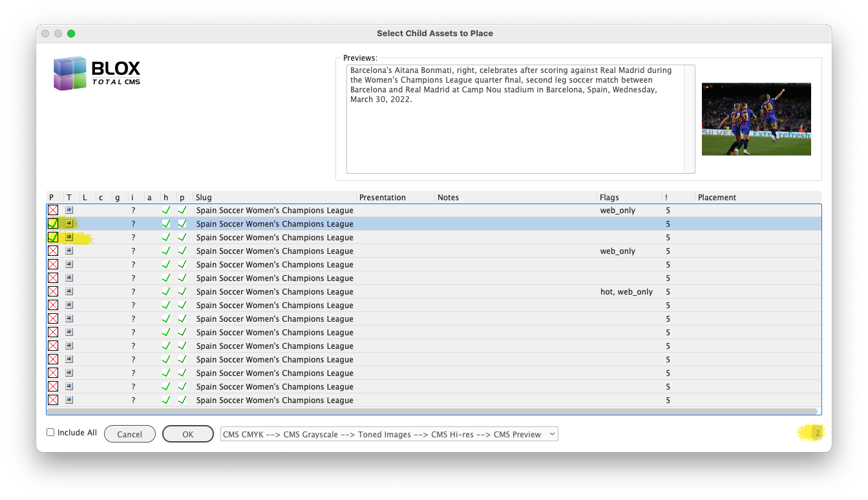The image size is (868, 500).
Task: Click the L column header
Action: (x=85, y=197)
